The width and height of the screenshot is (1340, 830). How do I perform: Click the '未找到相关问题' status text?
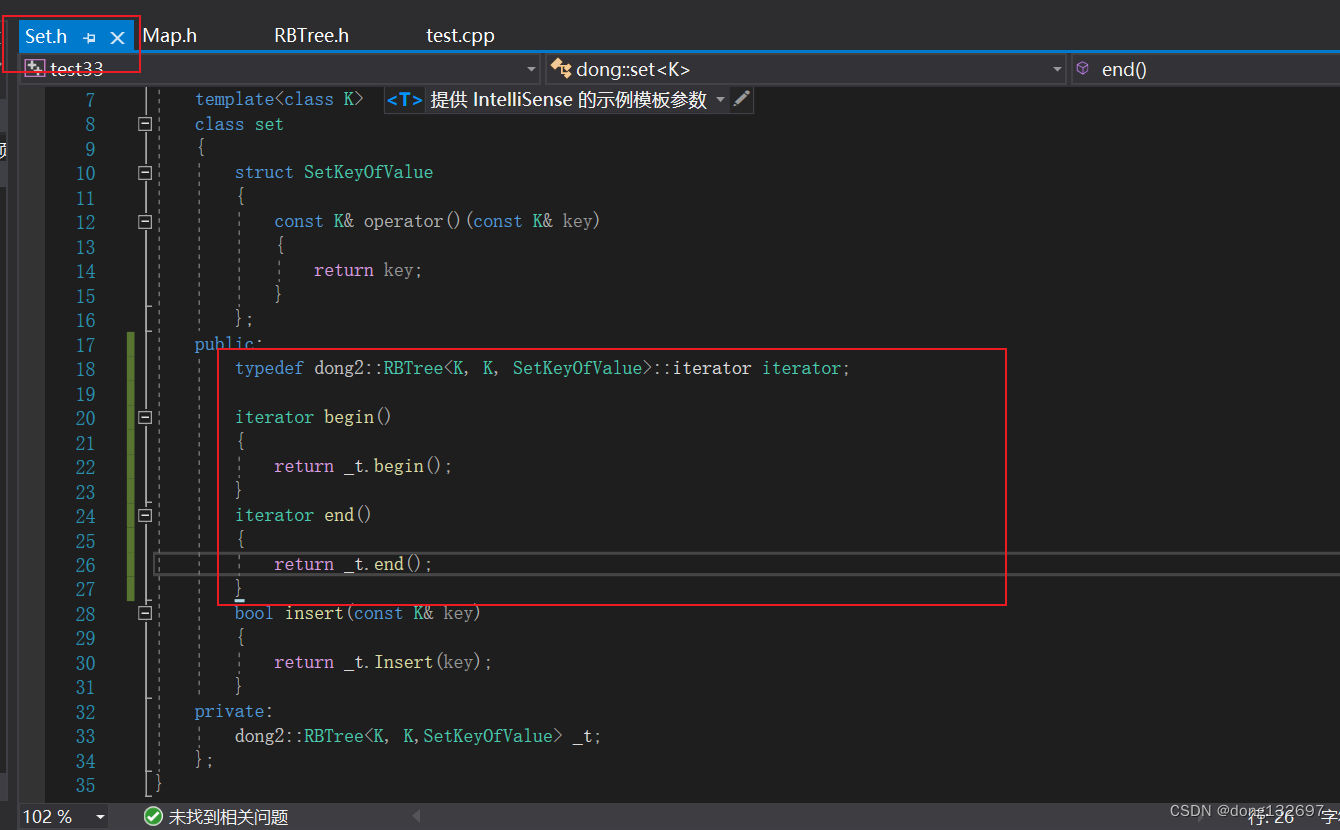click(x=228, y=817)
